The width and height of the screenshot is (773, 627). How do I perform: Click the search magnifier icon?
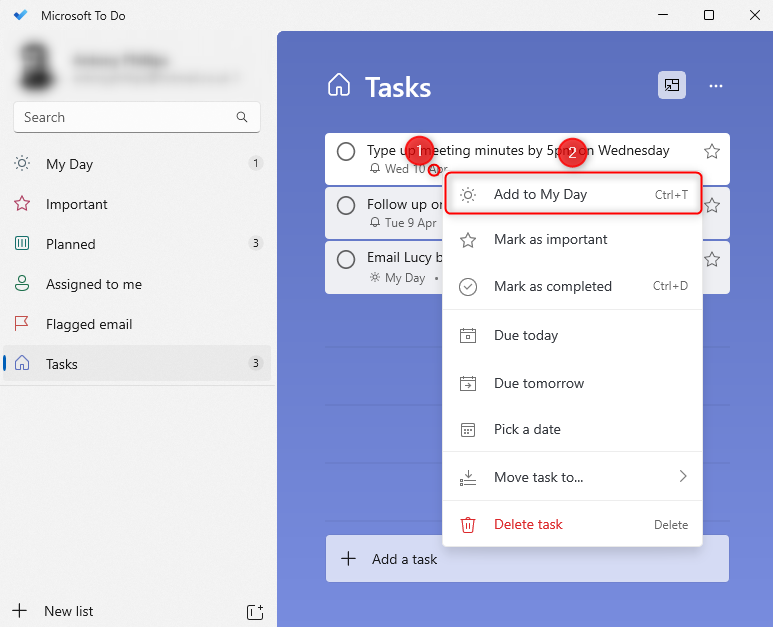click(242, 117)
